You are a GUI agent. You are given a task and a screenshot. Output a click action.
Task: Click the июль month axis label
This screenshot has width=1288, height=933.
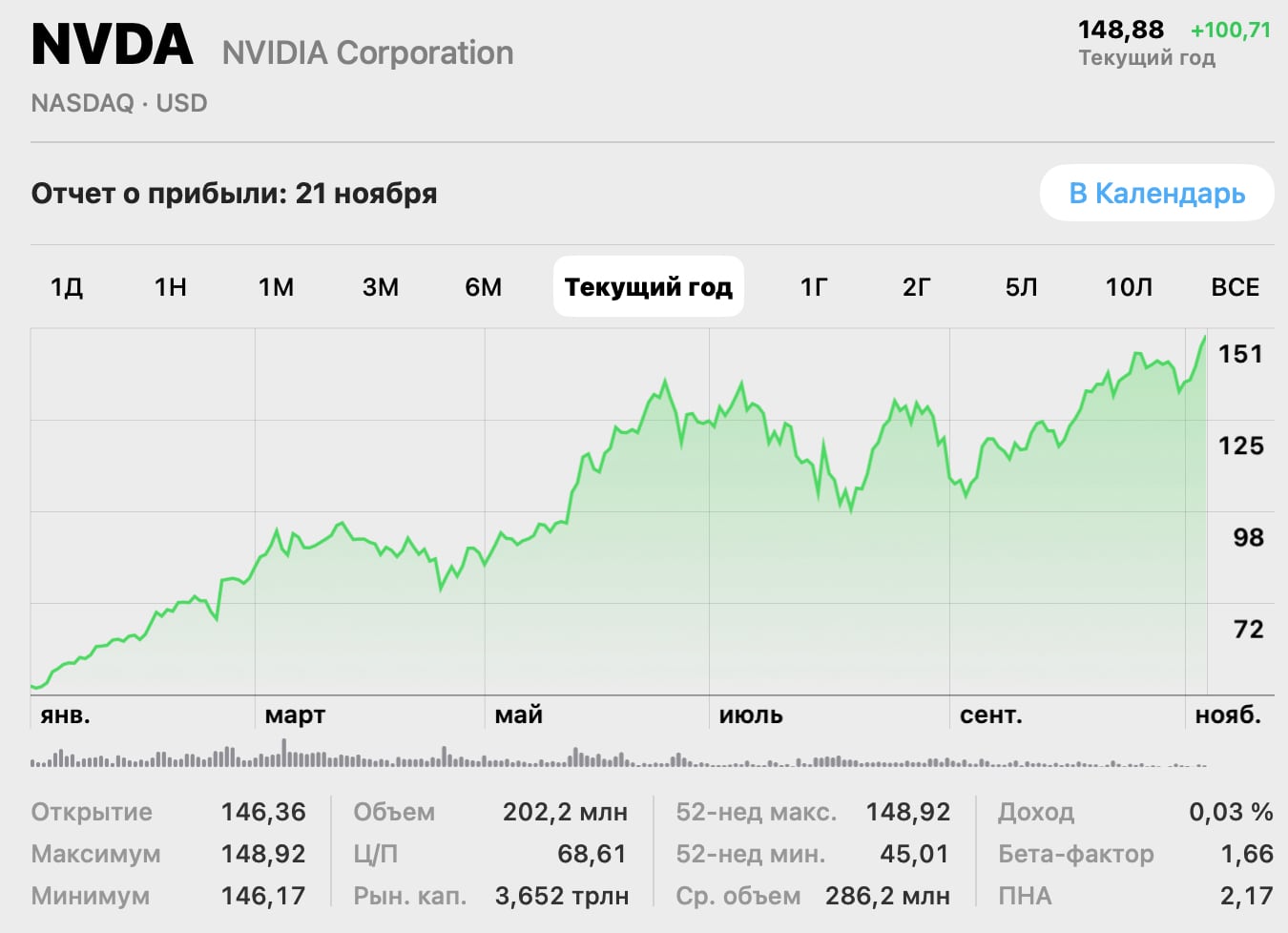click(x=751, y=715)
